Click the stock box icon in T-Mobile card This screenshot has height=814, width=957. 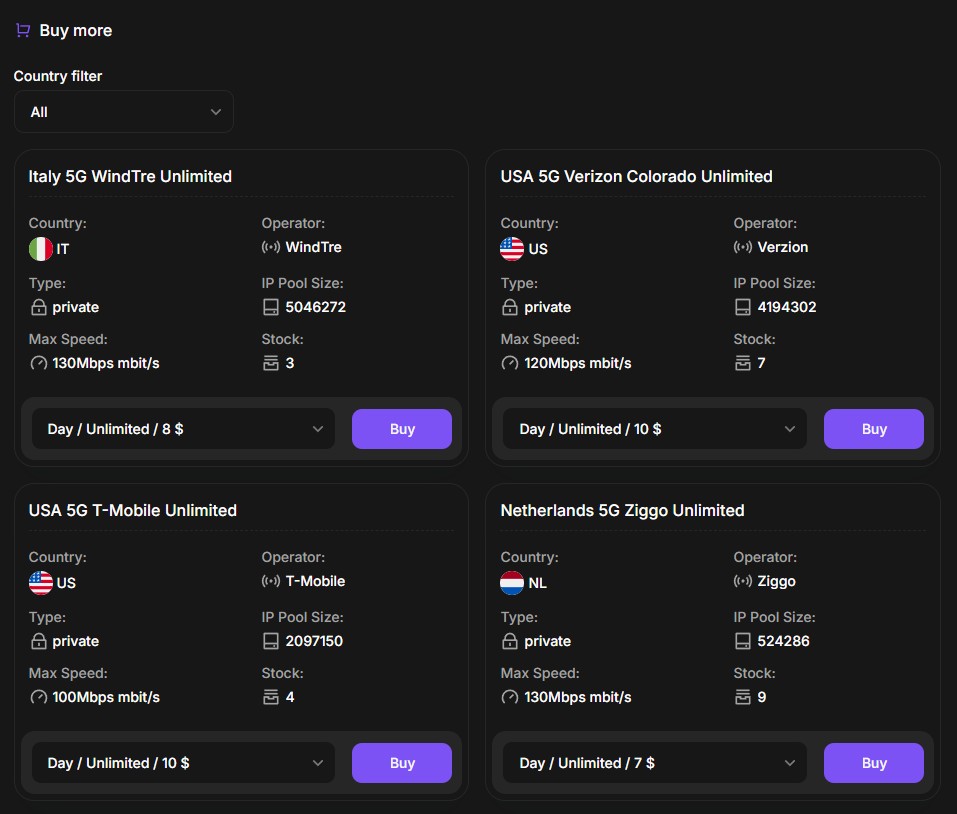click(271, 697)
